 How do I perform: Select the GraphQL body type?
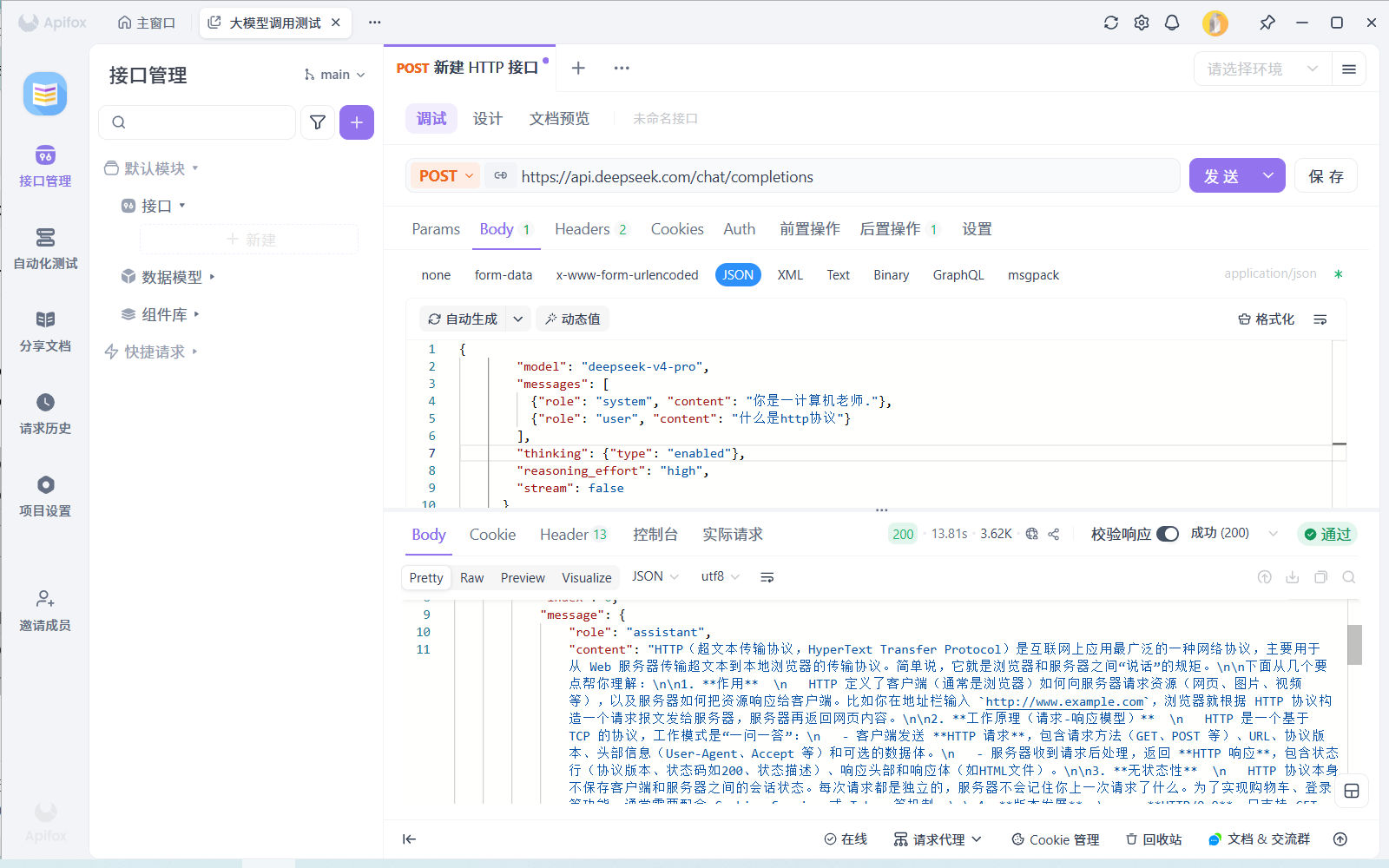(x=958, y=275)
